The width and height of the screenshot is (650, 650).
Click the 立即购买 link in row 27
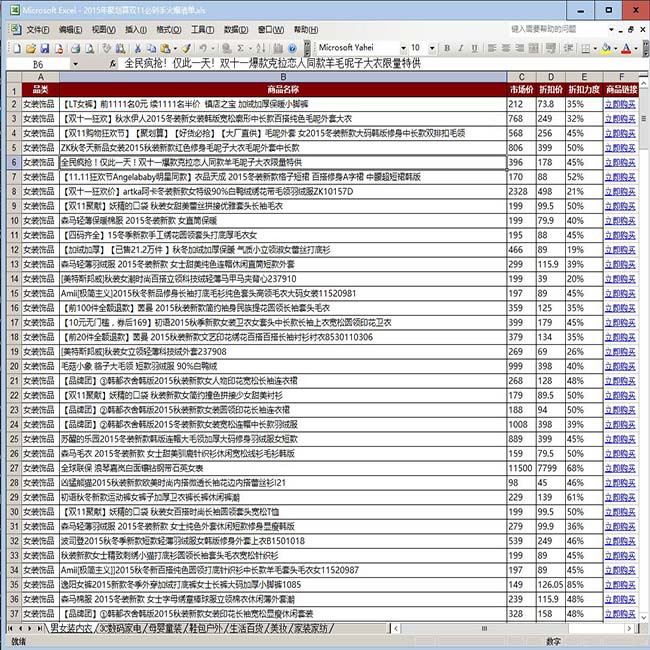620,468
